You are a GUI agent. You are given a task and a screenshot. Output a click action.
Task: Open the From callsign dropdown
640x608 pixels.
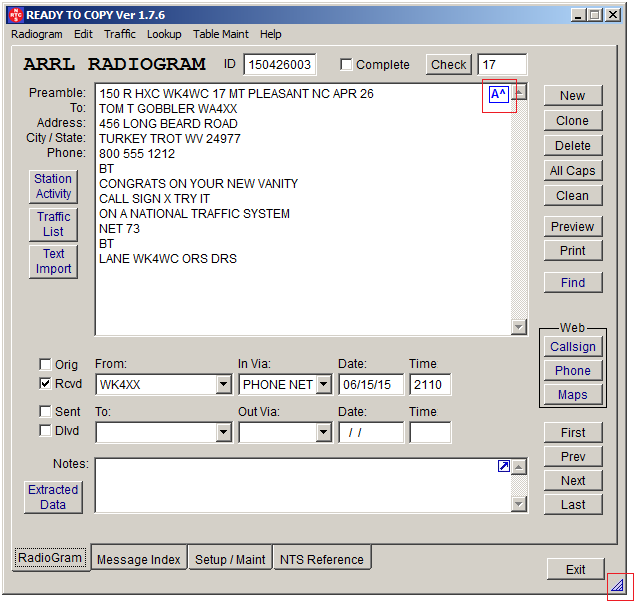[x=223, y=385]
